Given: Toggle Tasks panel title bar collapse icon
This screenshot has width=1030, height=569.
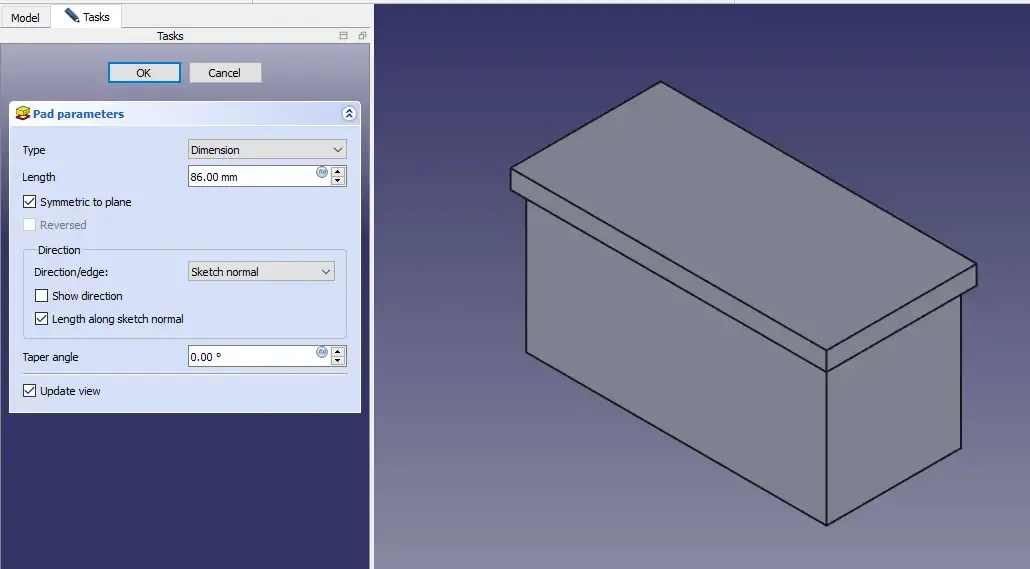Looking at the screenshot, I should [x=343, y=35].
